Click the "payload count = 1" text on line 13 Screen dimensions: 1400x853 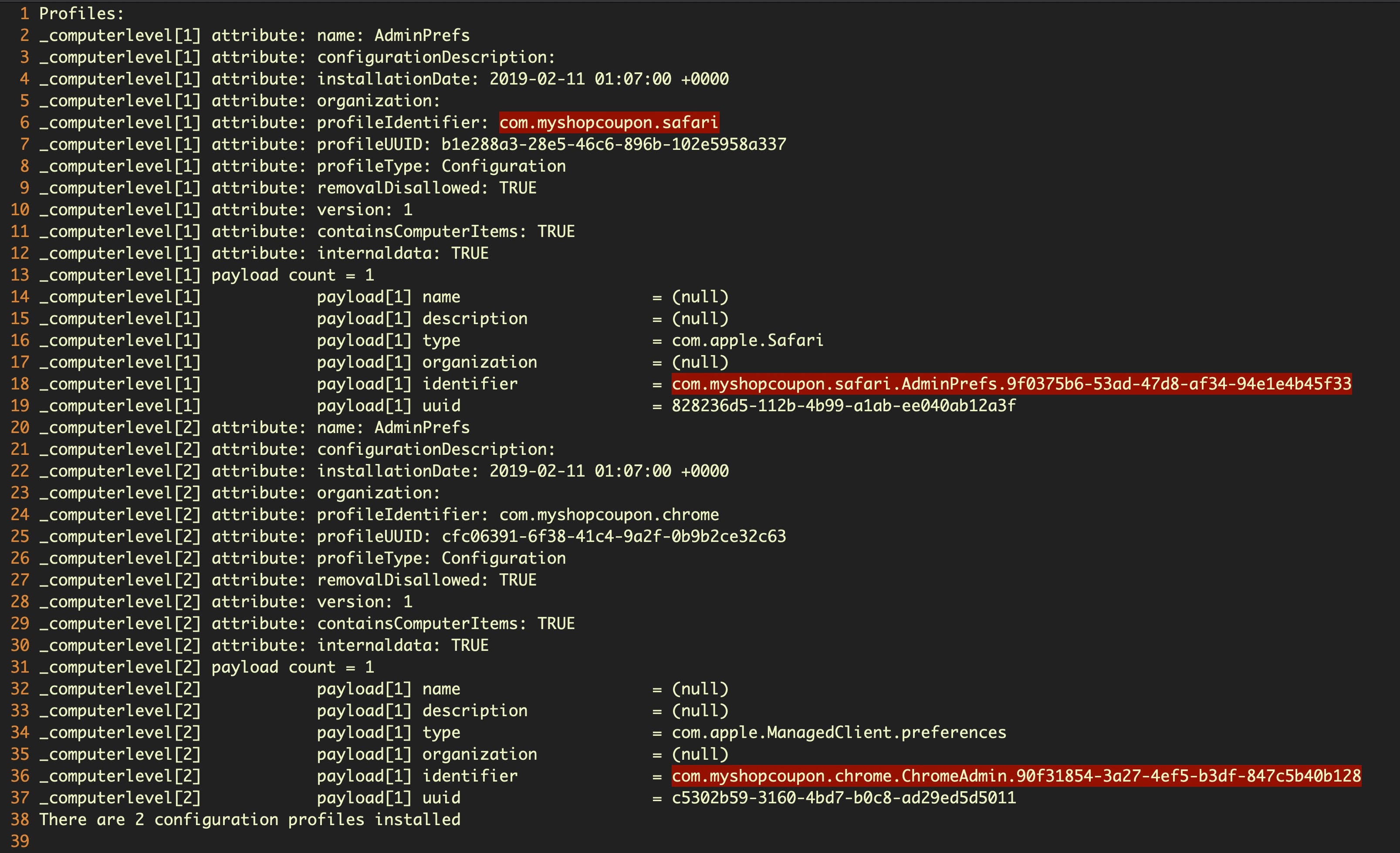point(293,275)
